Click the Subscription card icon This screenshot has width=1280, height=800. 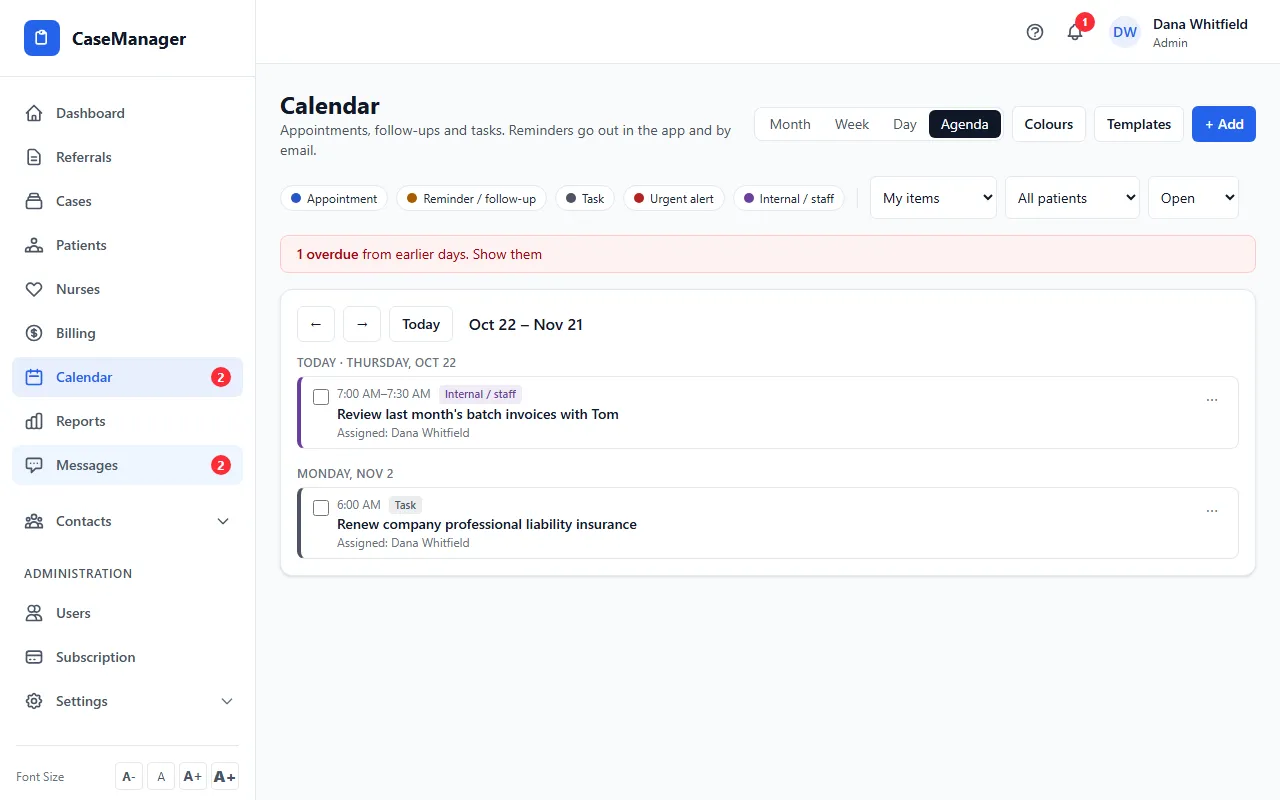[x=34, y=657]
